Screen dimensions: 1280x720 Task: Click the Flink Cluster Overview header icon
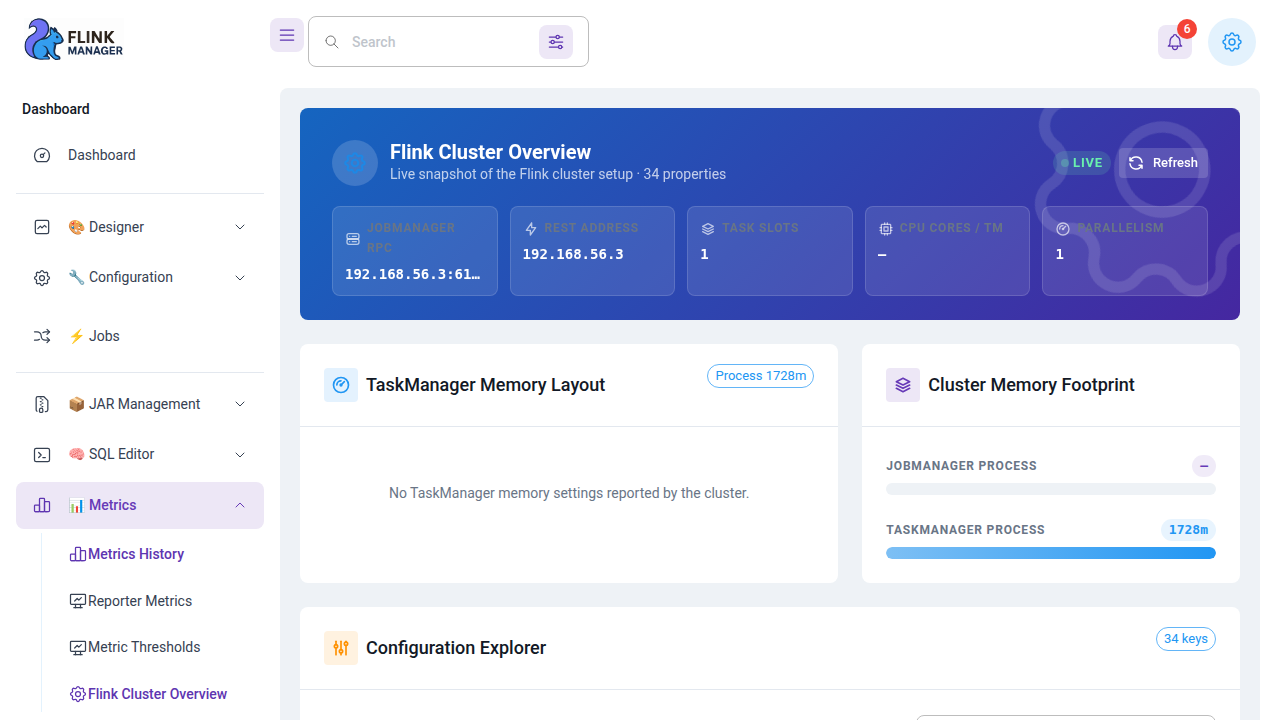pos(355,162)
